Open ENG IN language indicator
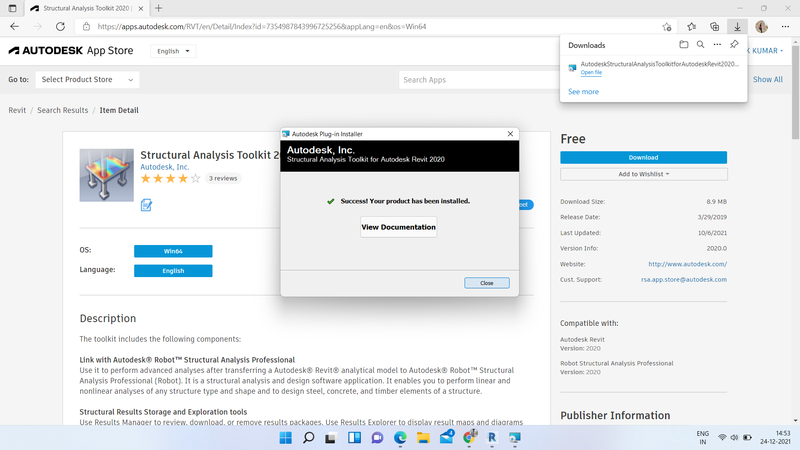Viewport: 800px width, 450px height. (703, 437)
